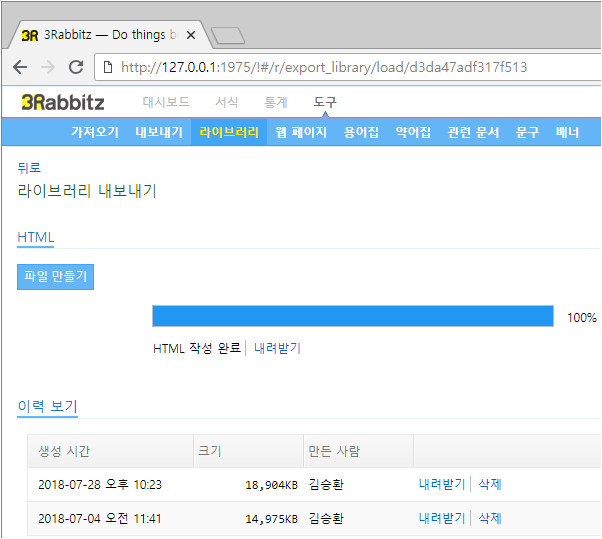Screen dimensions: 602x539
Task: Click the 100% progress label
Action: click(582, 317)
